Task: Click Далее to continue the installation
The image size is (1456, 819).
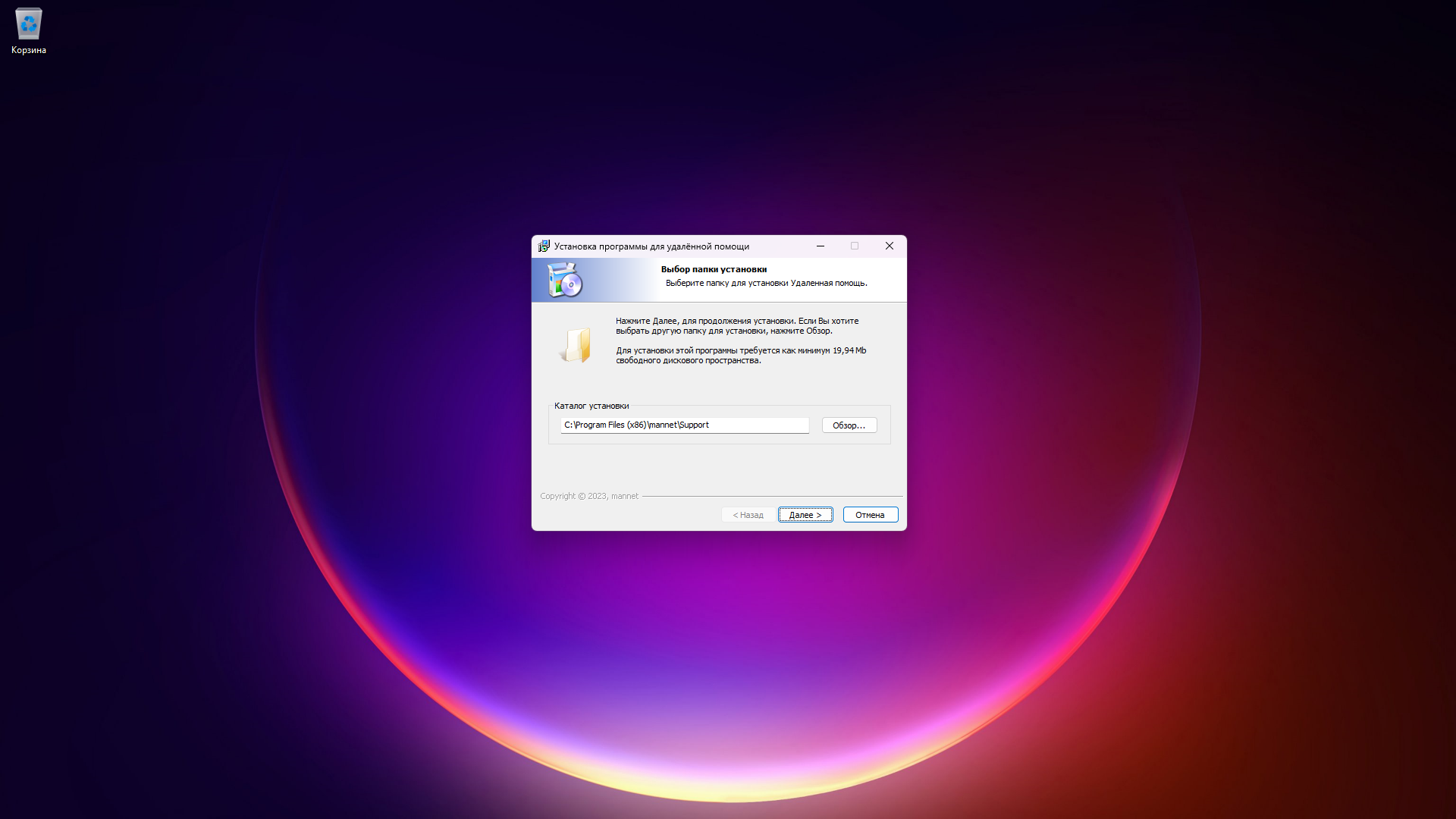Action: 805,515
